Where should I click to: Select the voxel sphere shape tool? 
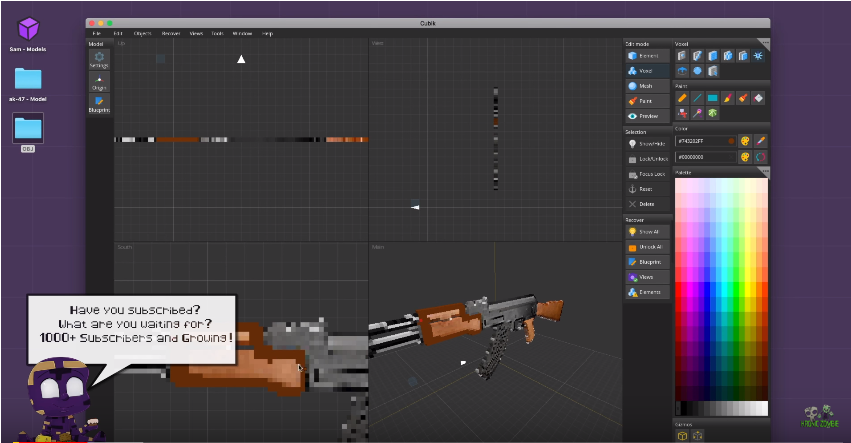click(697, 71)
